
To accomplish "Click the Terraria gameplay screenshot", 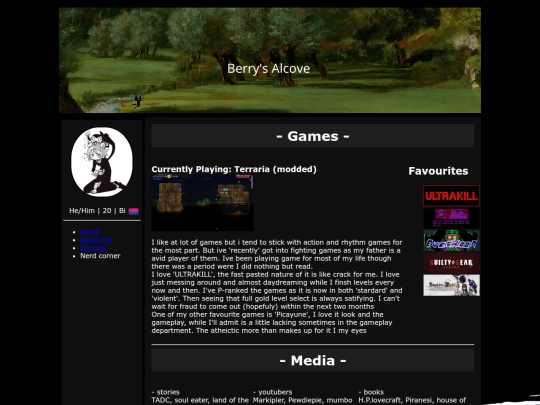I will (x=202, y=202).
